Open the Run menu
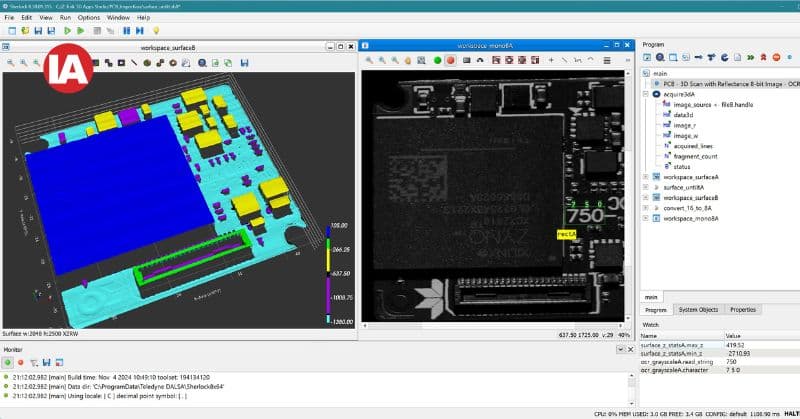Image resolution: width=800 pixels, height=419 pixels. [x=65, y=17]
